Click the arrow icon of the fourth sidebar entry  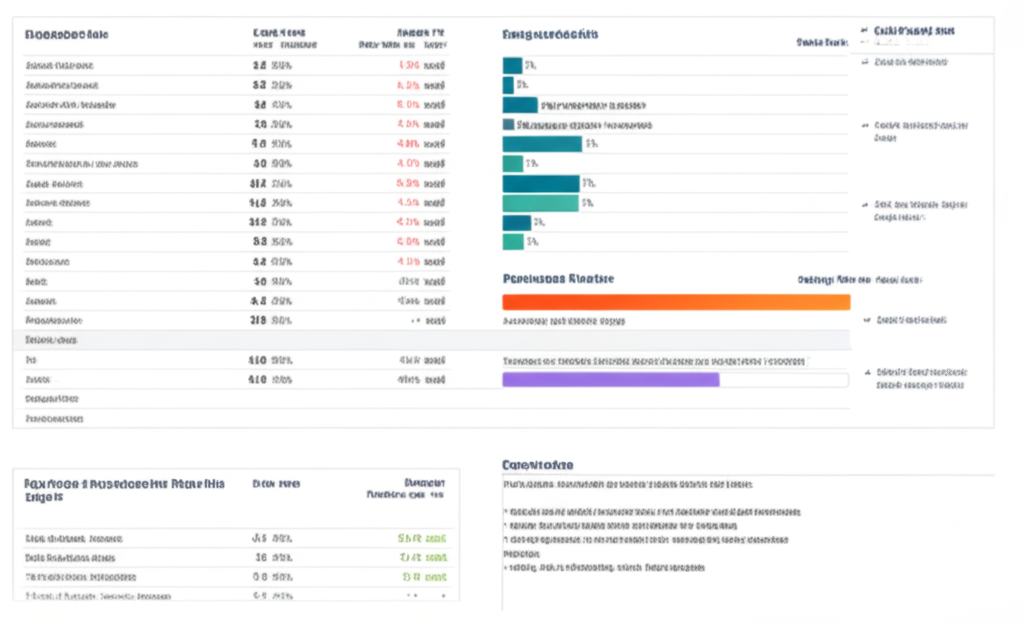pos(864,203)
